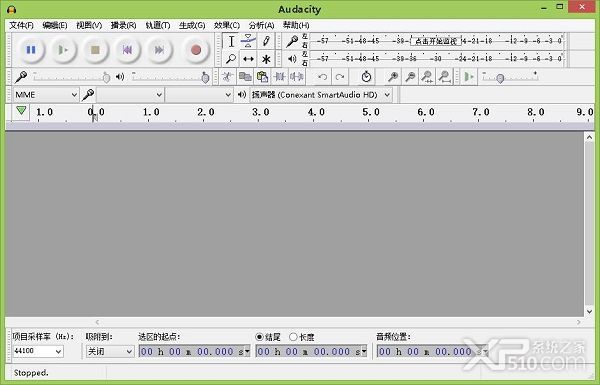Click the 点击开始监视 meter button
This screenshot has height=385, width=600.
pyautogui.click(x=436, y=41)
